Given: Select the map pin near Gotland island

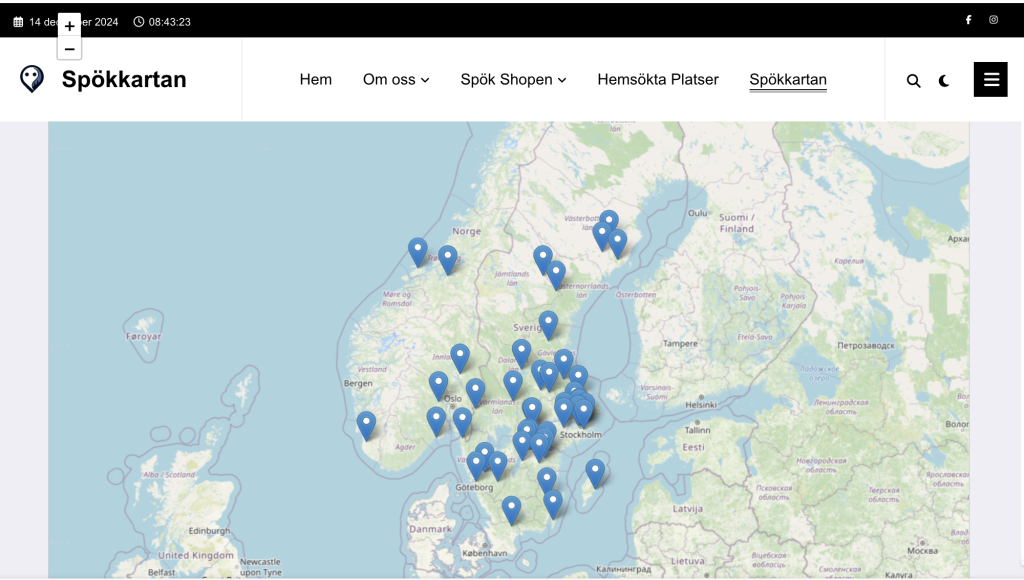Looking at the screenshot, I should tap(595, 474).
